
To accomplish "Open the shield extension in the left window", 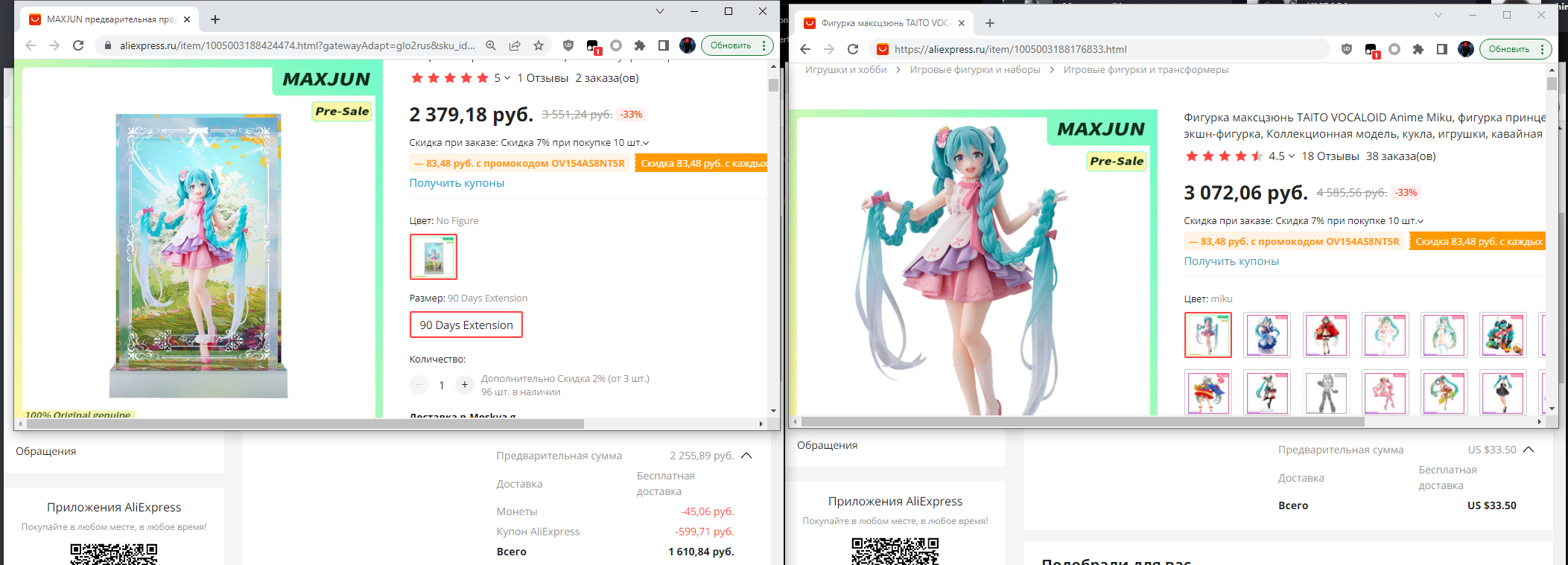I will pos(568,45).
